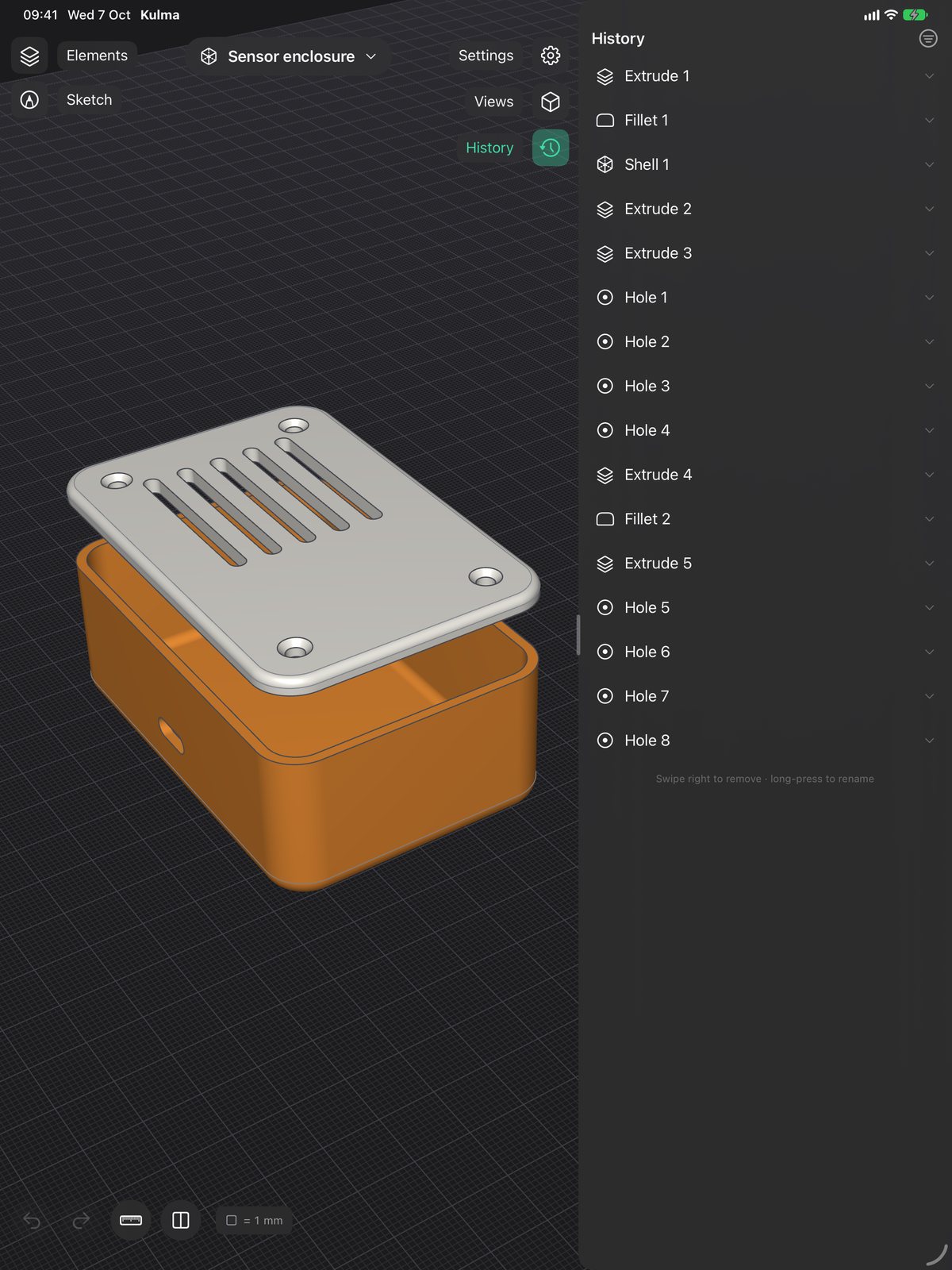
Task: Expand the Hole 1 chevron
Action: point(929,298)
